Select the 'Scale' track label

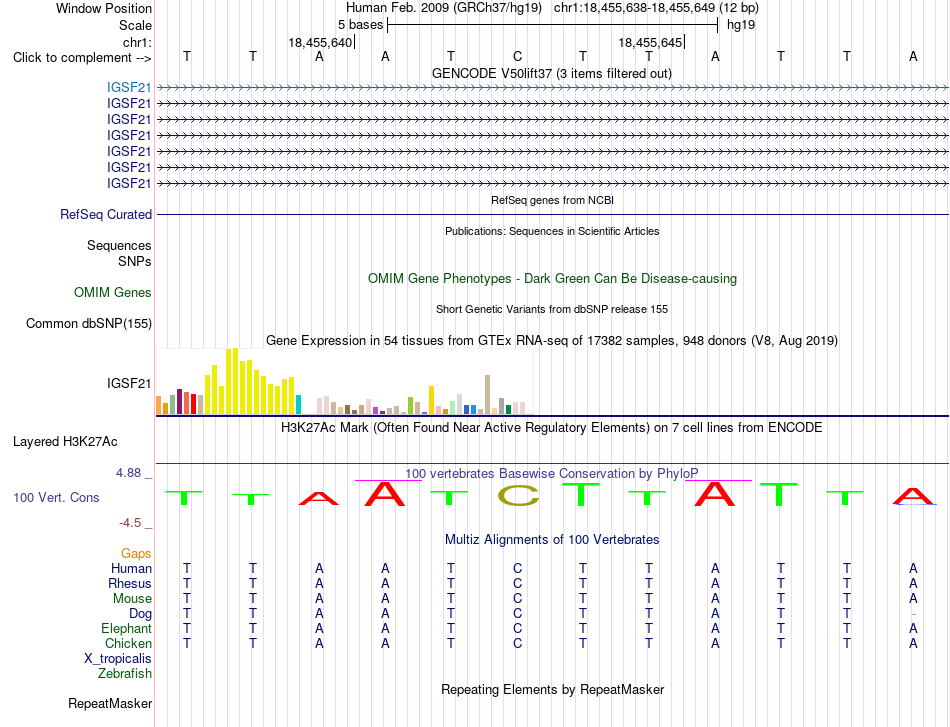135,25
